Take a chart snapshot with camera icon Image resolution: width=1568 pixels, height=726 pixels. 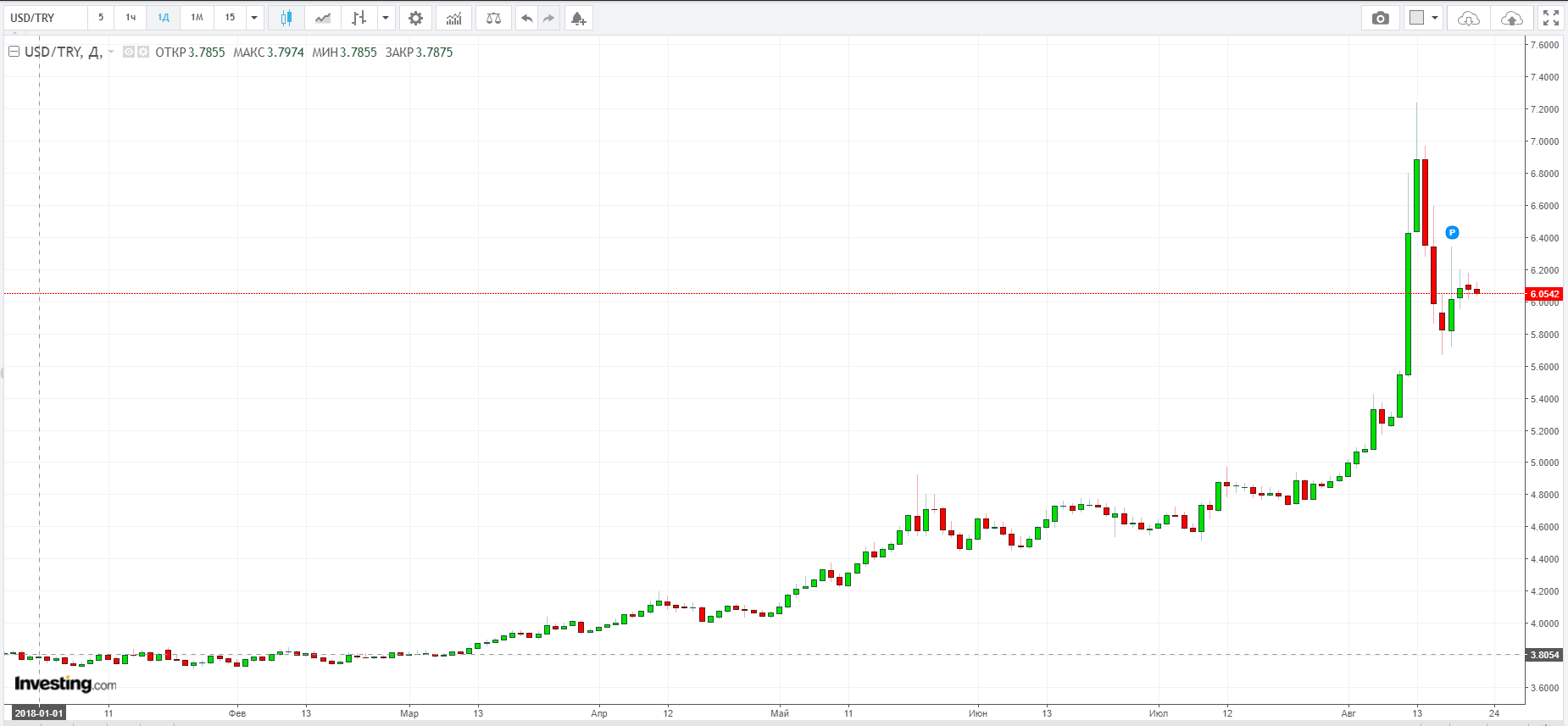point(1381,18)
